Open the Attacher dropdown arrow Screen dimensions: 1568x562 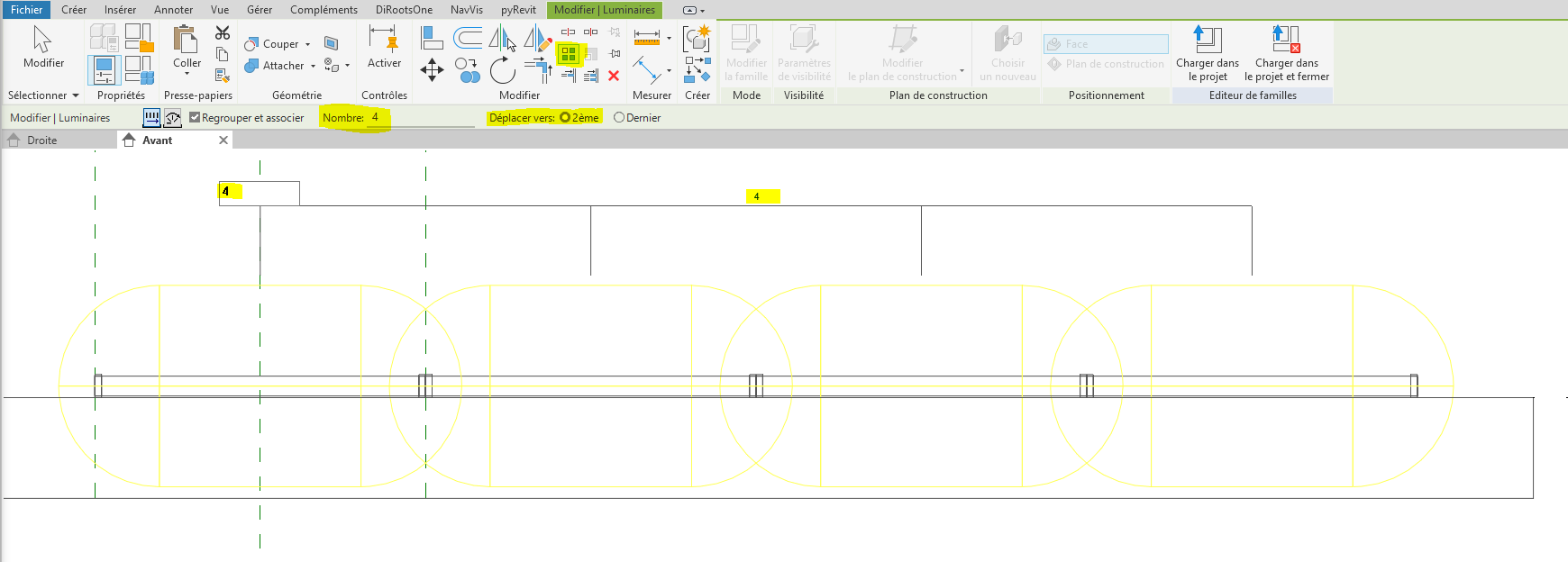[313, 66]
